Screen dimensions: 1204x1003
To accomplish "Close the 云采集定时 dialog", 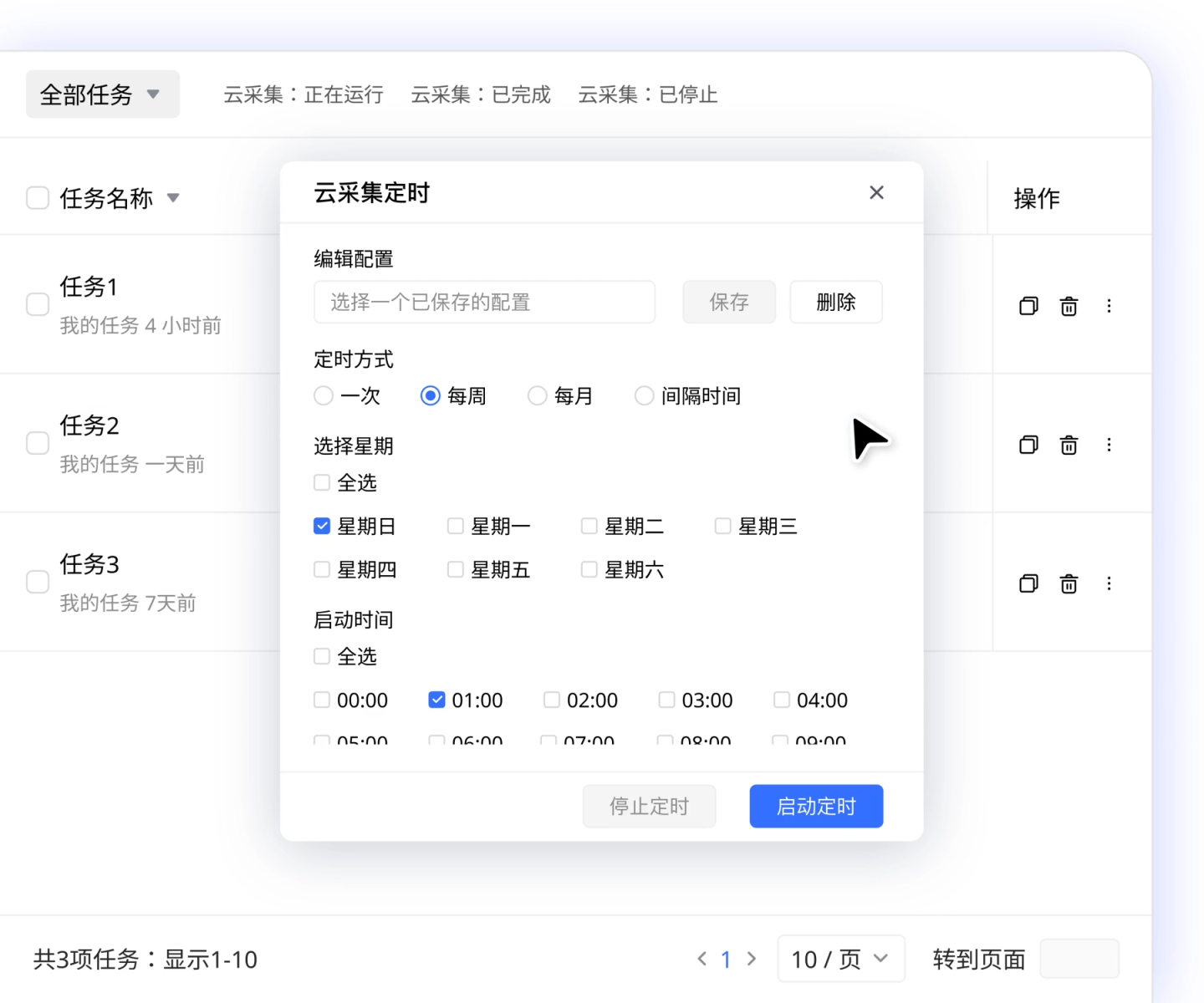I will click(x=876, y=193).
